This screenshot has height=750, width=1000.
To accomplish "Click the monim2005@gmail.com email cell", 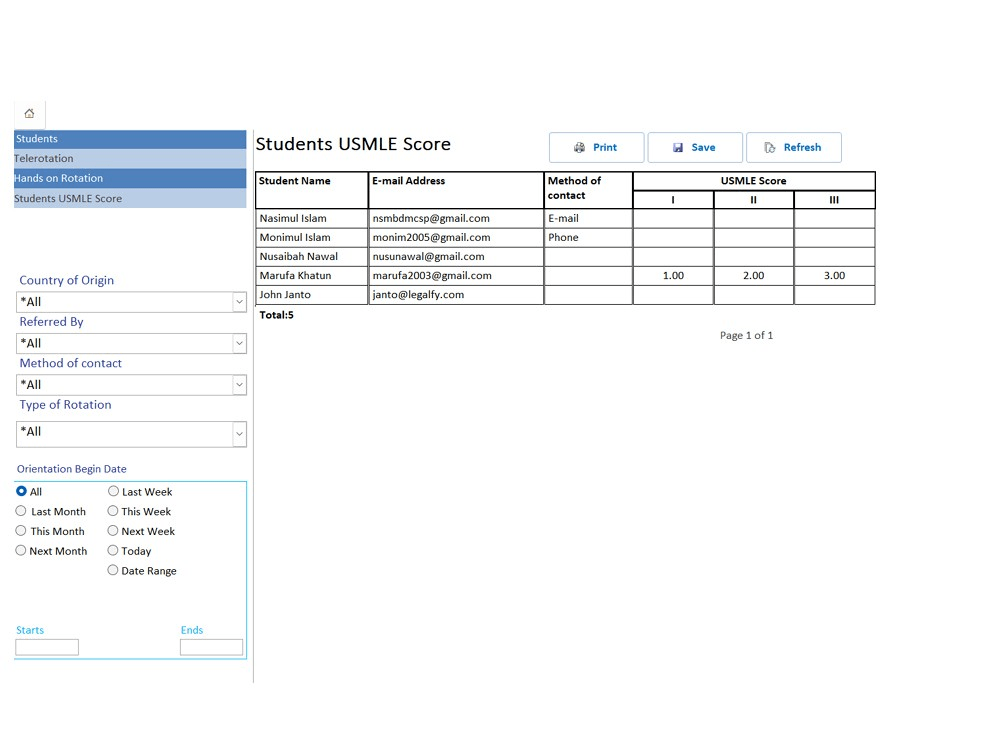I will [456, 237].
